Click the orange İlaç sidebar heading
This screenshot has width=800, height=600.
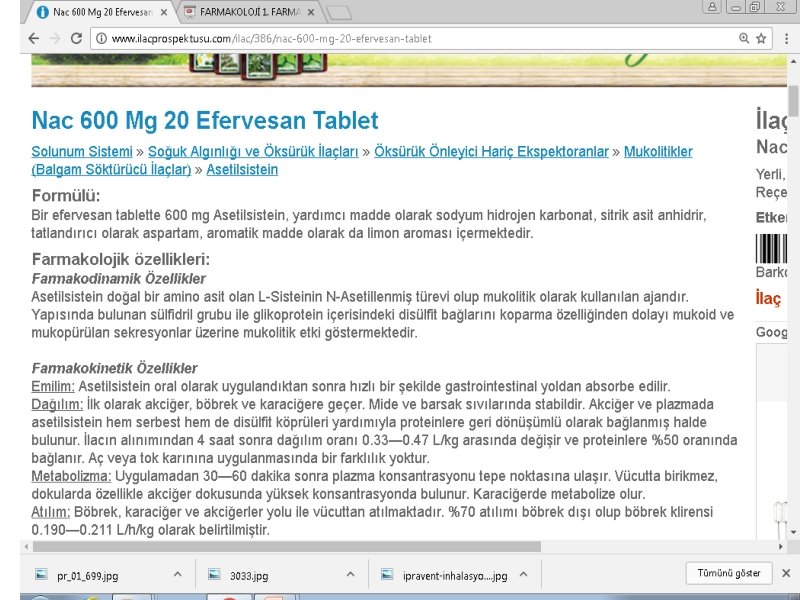pos(768,298)
